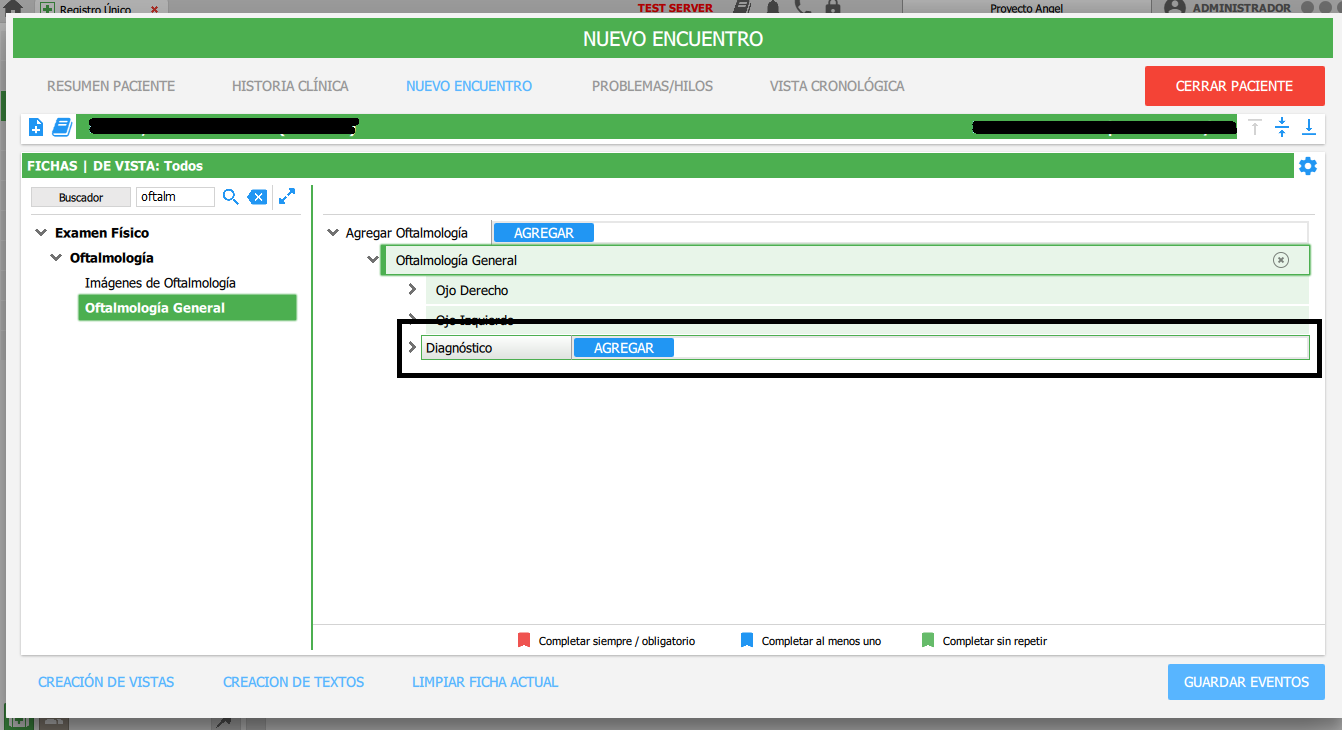Viewport: 1342px width, 730px height.
Task: Expand the Diagnóstico row
Action: pyautogui.click(x=411, y=348)
